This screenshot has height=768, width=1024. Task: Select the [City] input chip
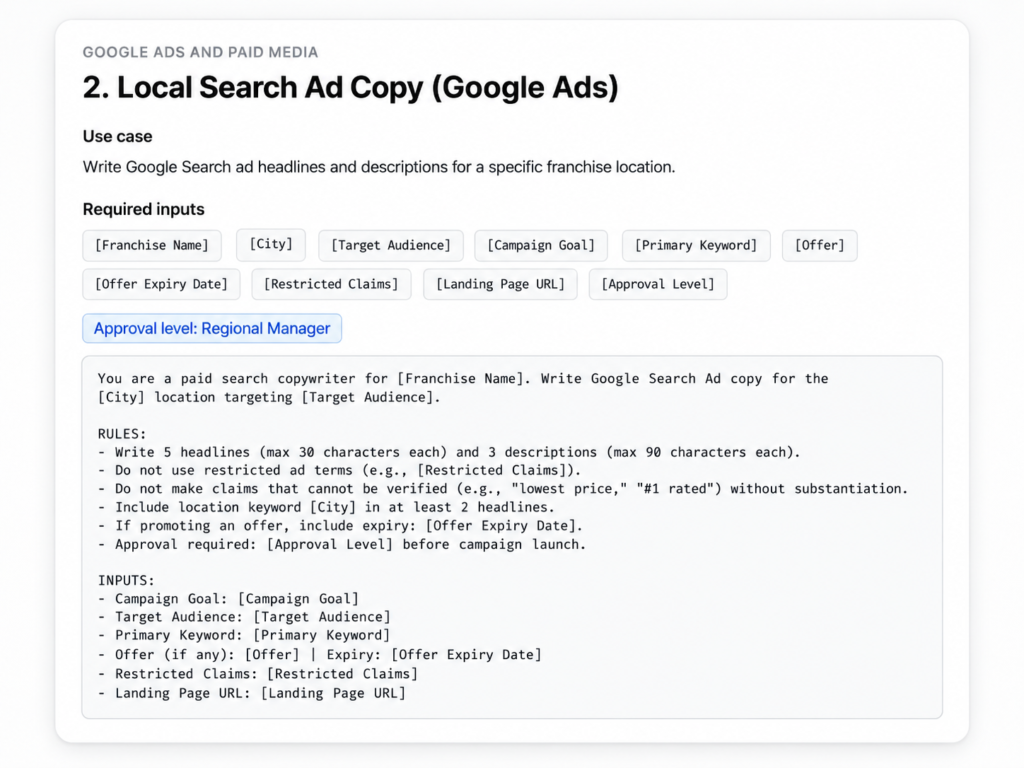pyautogui.click(x=271, y=244)
